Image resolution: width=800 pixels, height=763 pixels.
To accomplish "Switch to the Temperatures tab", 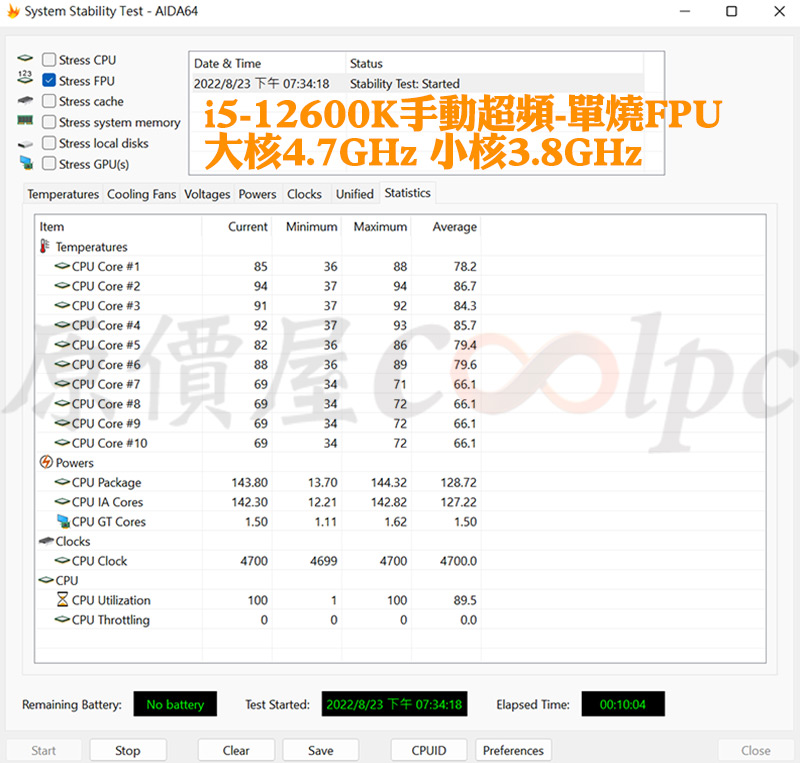I will (63, 194).
